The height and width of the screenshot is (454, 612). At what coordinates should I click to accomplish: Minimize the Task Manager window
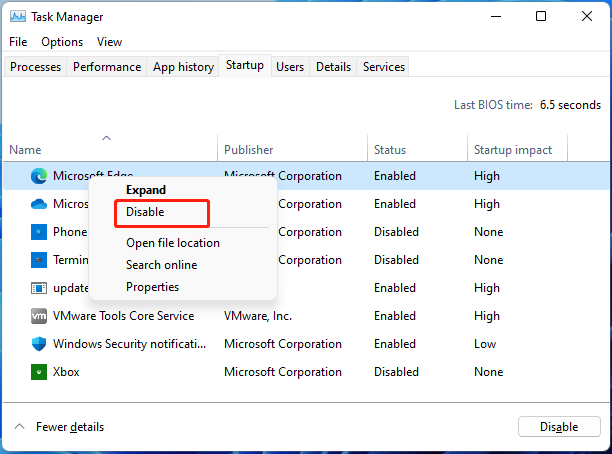pos(496,16)
